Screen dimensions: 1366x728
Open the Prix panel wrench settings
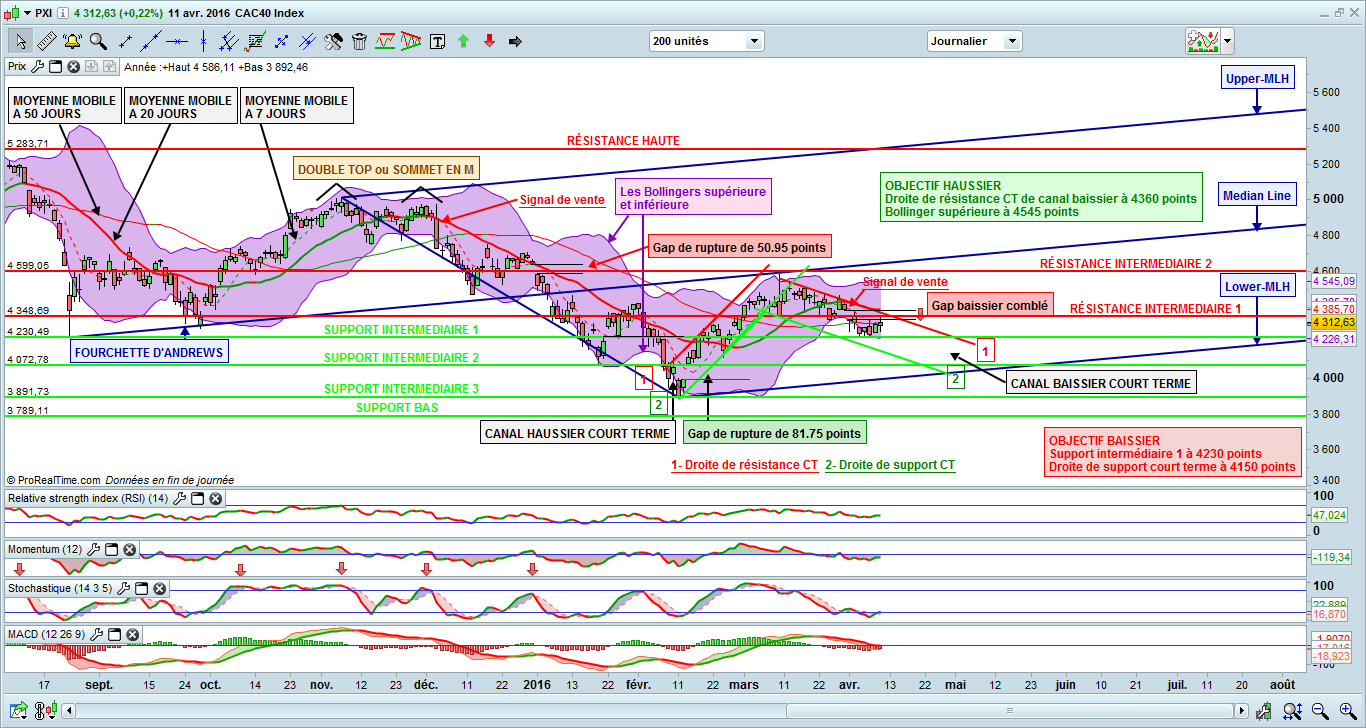click(x=39, y=67)
